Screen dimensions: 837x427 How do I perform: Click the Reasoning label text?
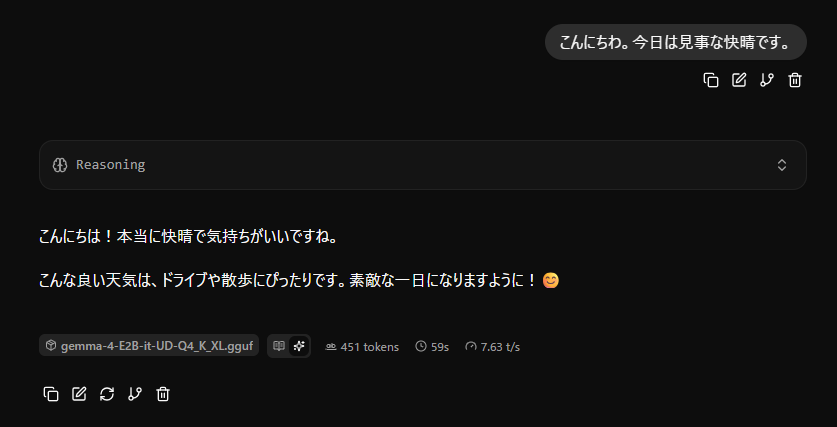pos(110,165)
